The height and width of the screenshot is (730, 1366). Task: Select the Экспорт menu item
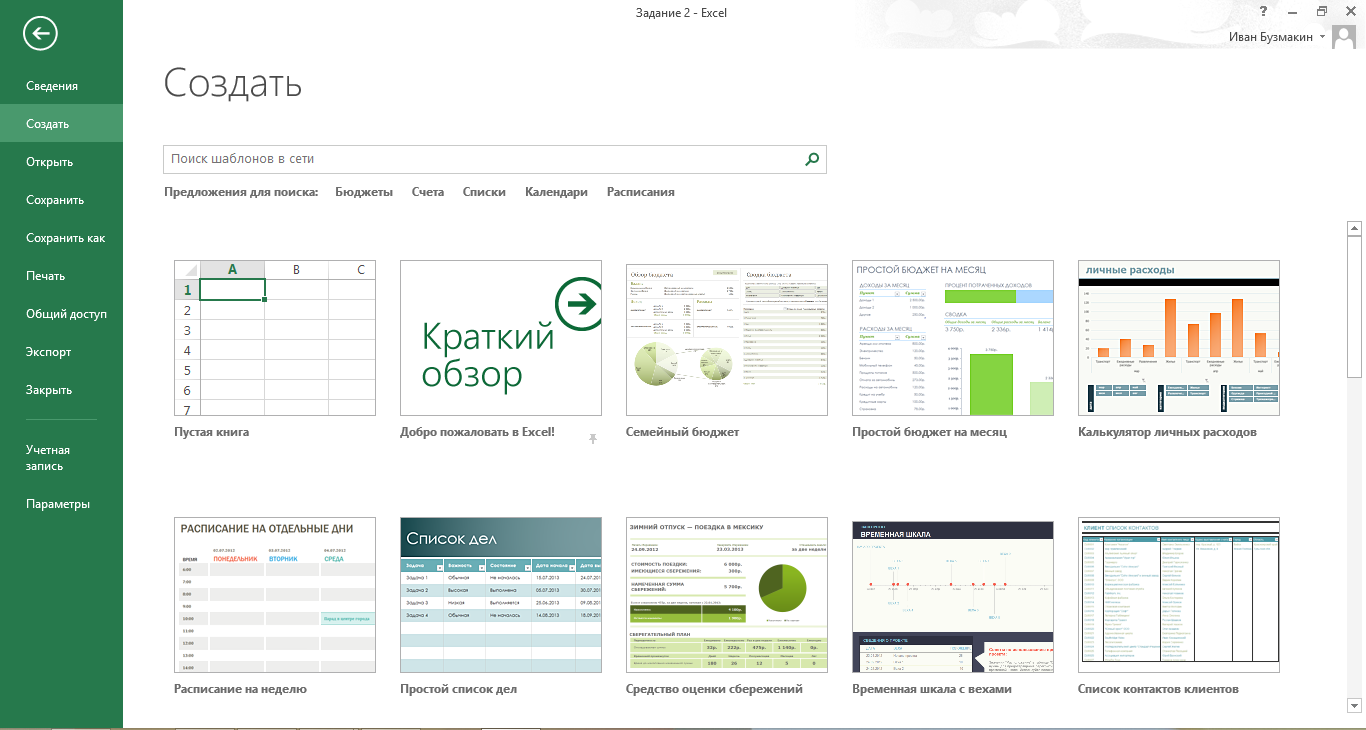coord(61,352)
